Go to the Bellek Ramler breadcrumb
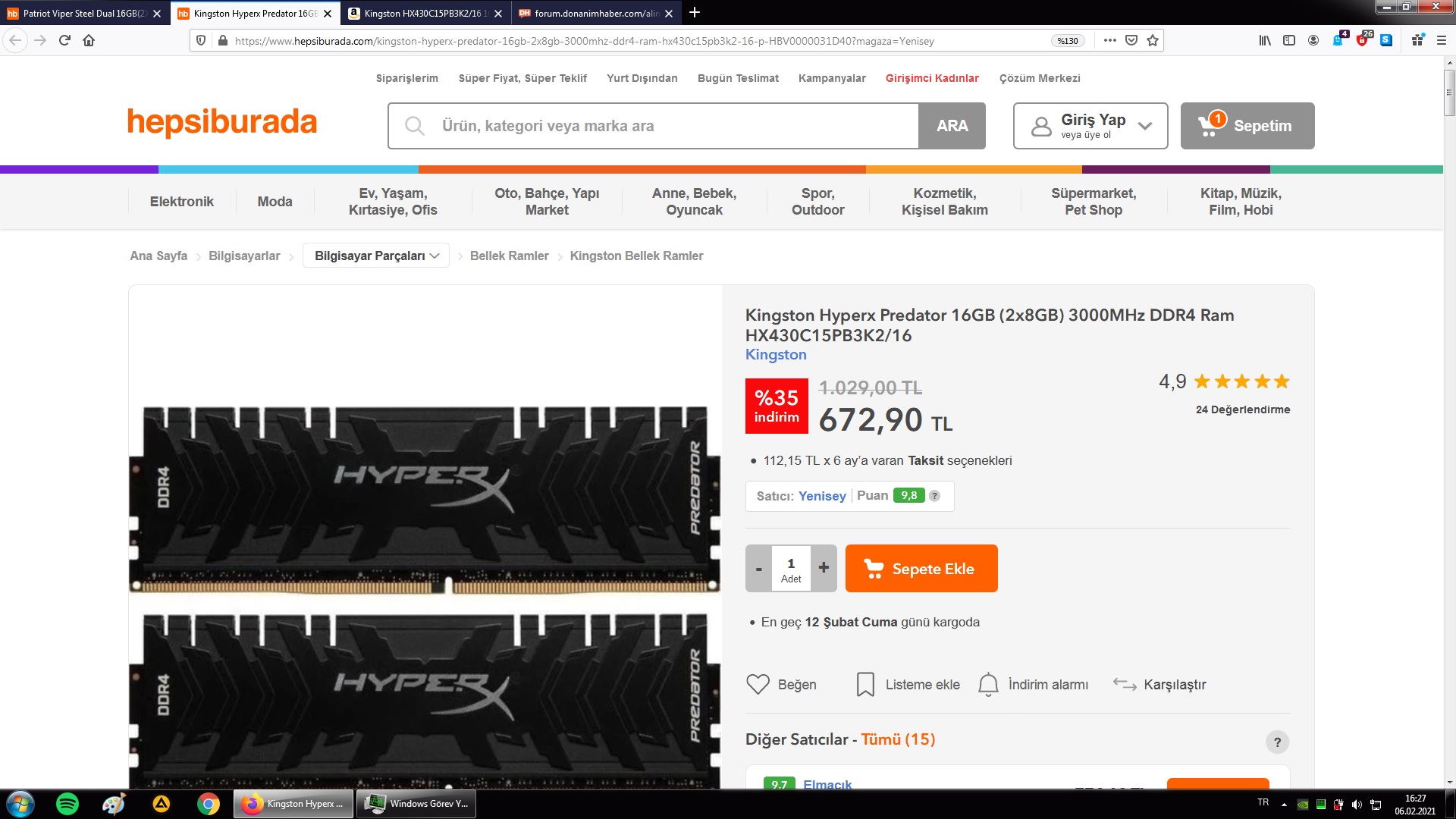 pyautogui.click(x=509, y=256)
